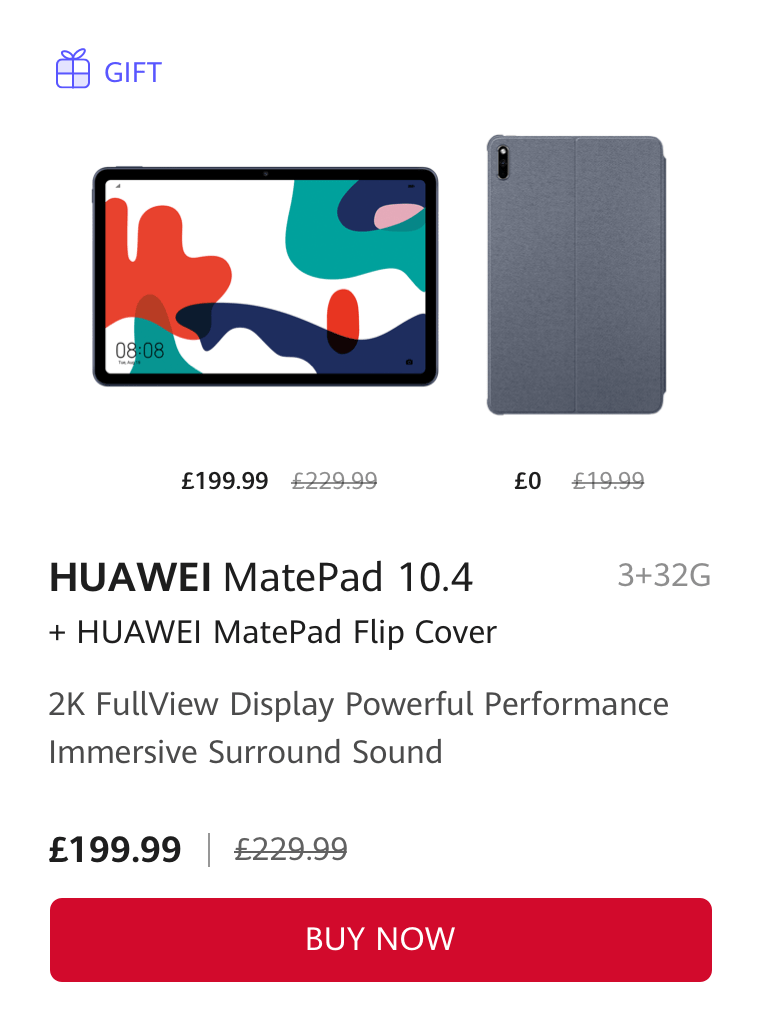The image size is (760, 1026).
Task: Click the large crossed-out £229.99 price
Action: 291,849
